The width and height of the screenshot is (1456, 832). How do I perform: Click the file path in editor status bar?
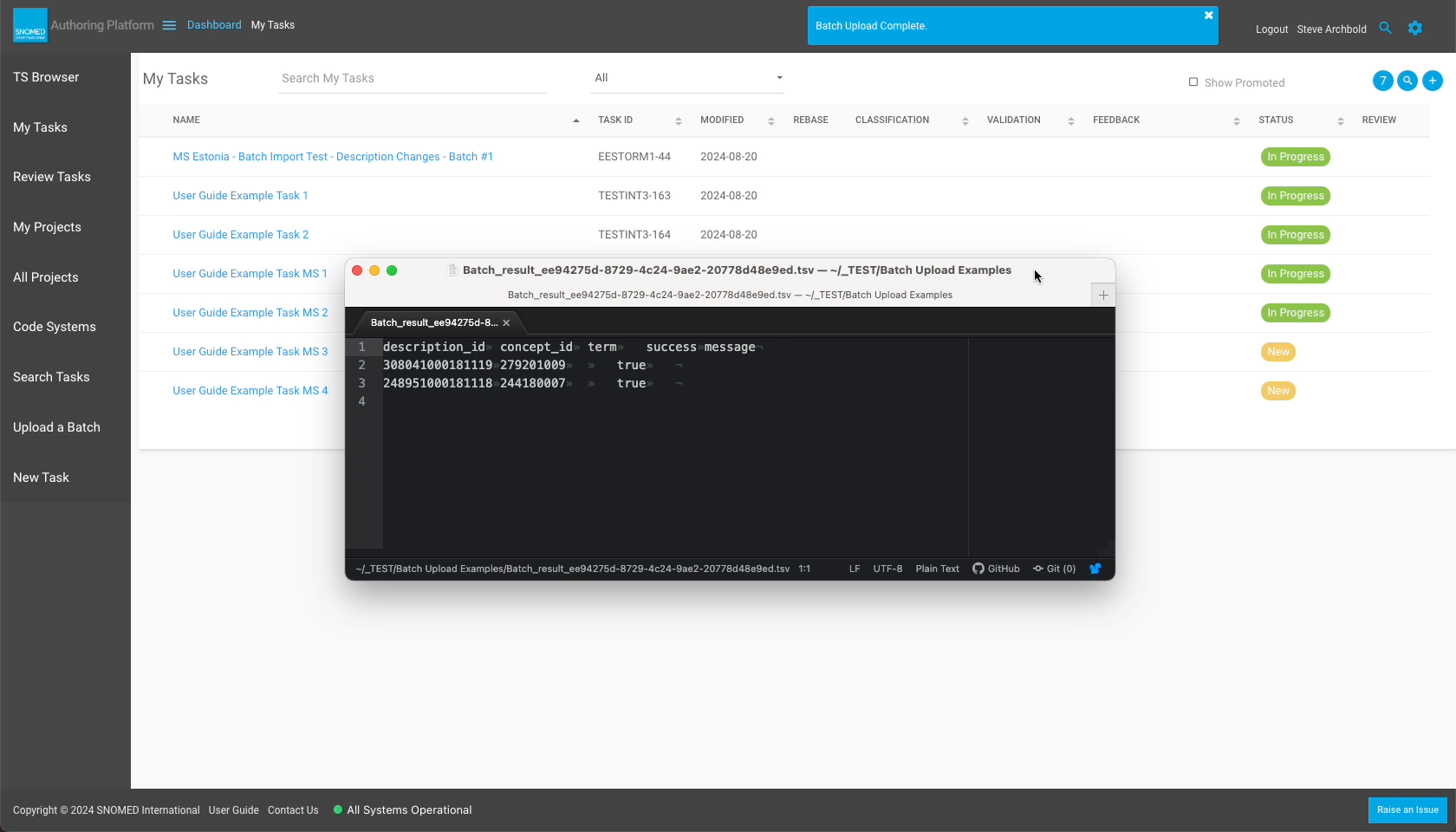point(572,569)
